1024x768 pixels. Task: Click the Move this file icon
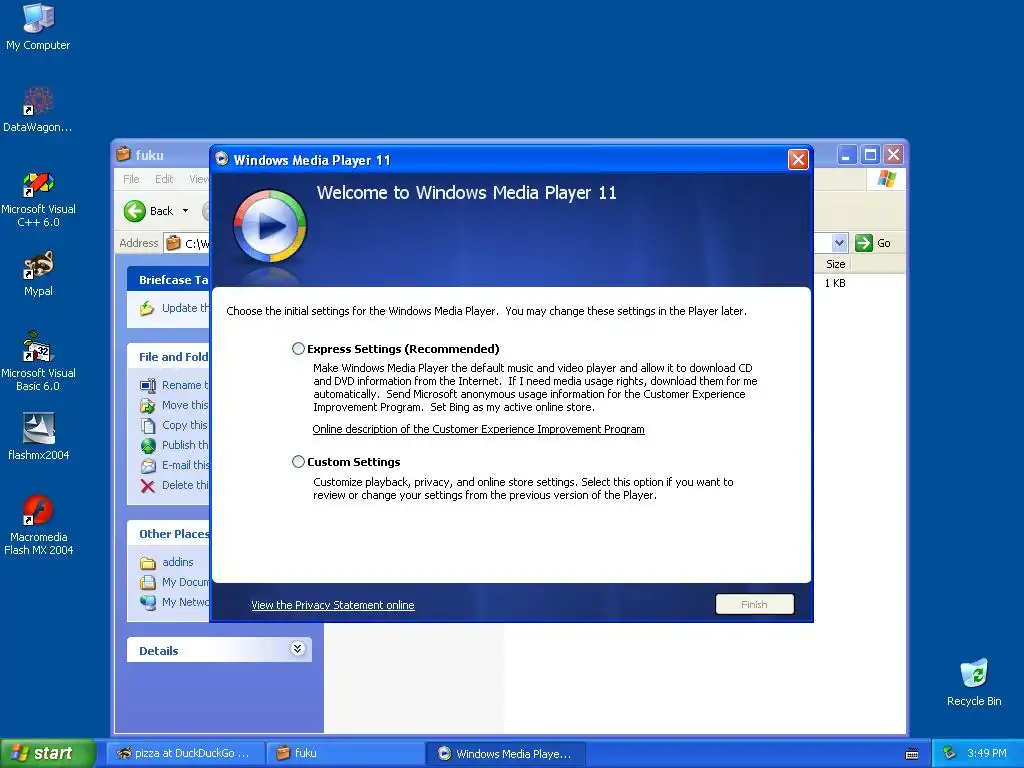tap(148, 406)
